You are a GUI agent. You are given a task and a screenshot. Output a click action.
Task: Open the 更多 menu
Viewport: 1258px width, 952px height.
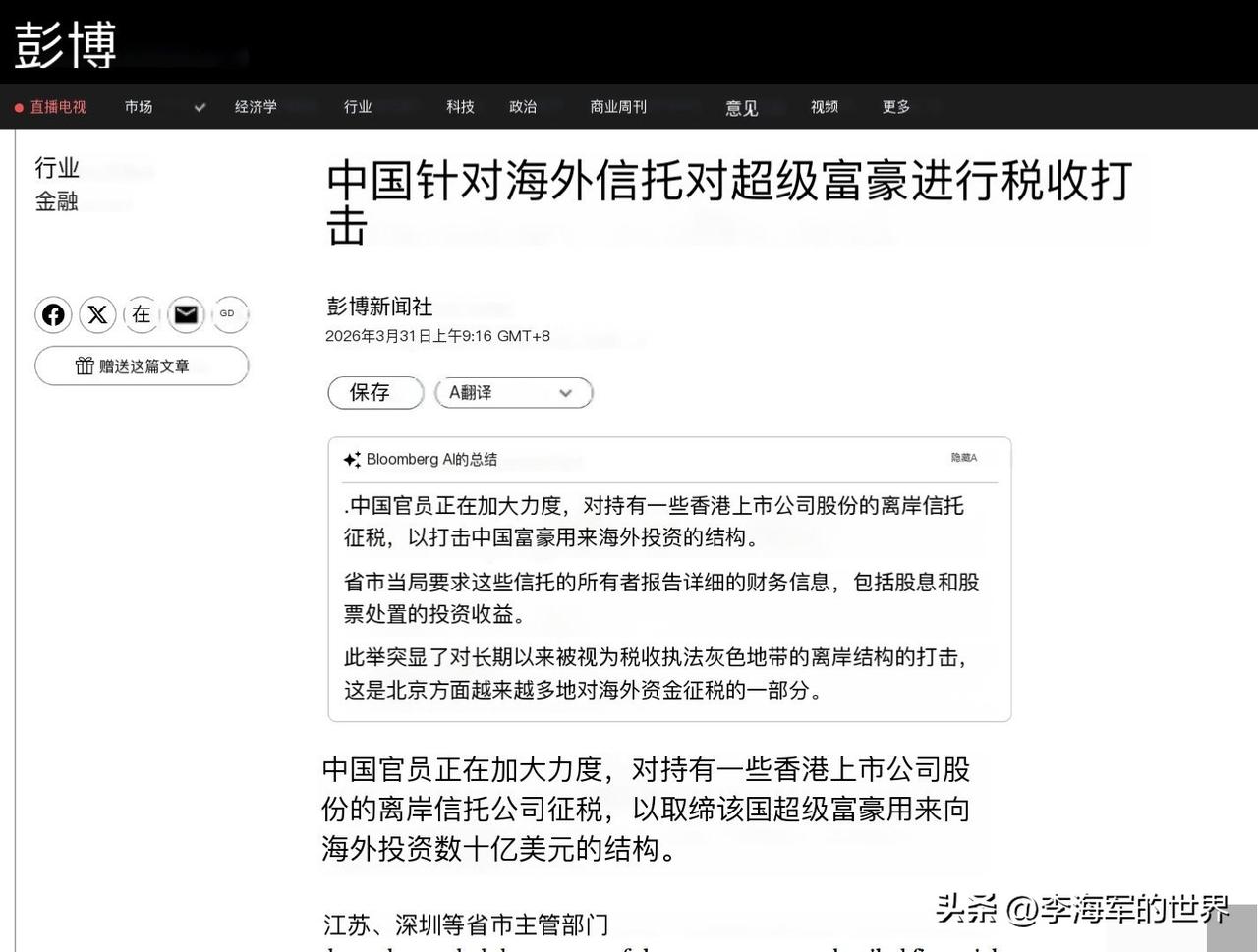[894, 107]
